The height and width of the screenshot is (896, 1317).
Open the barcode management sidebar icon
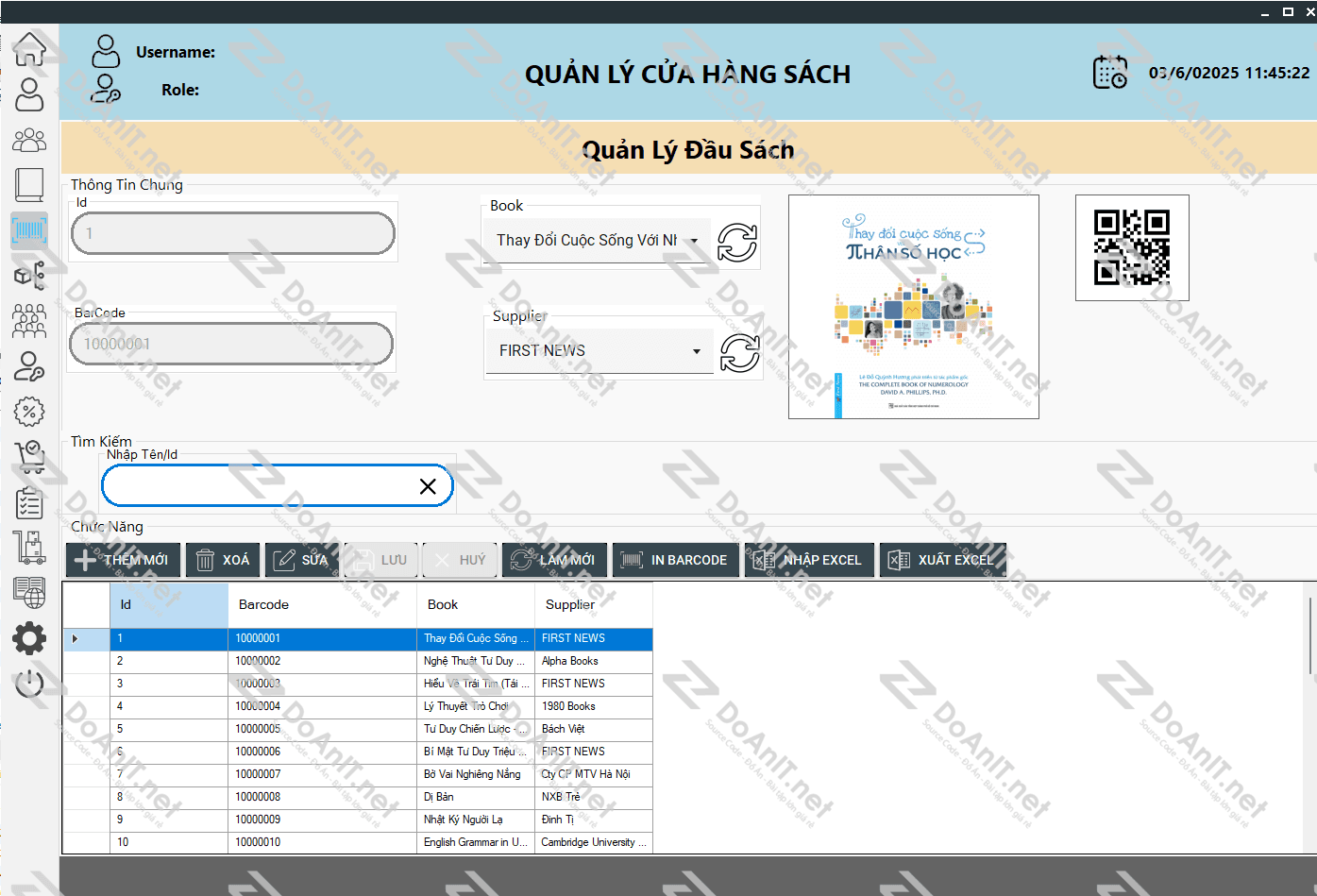pyautogui.click(x=29, y=230)
